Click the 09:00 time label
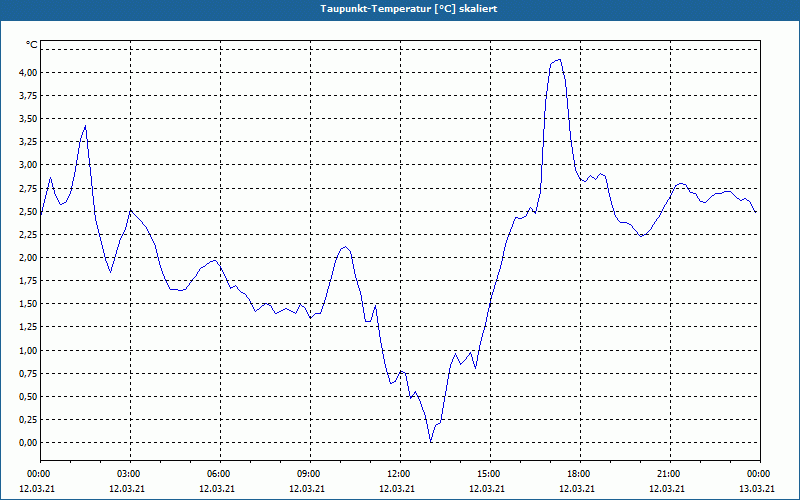Screen dimensions: 800x500 click(x=310, y=474)
